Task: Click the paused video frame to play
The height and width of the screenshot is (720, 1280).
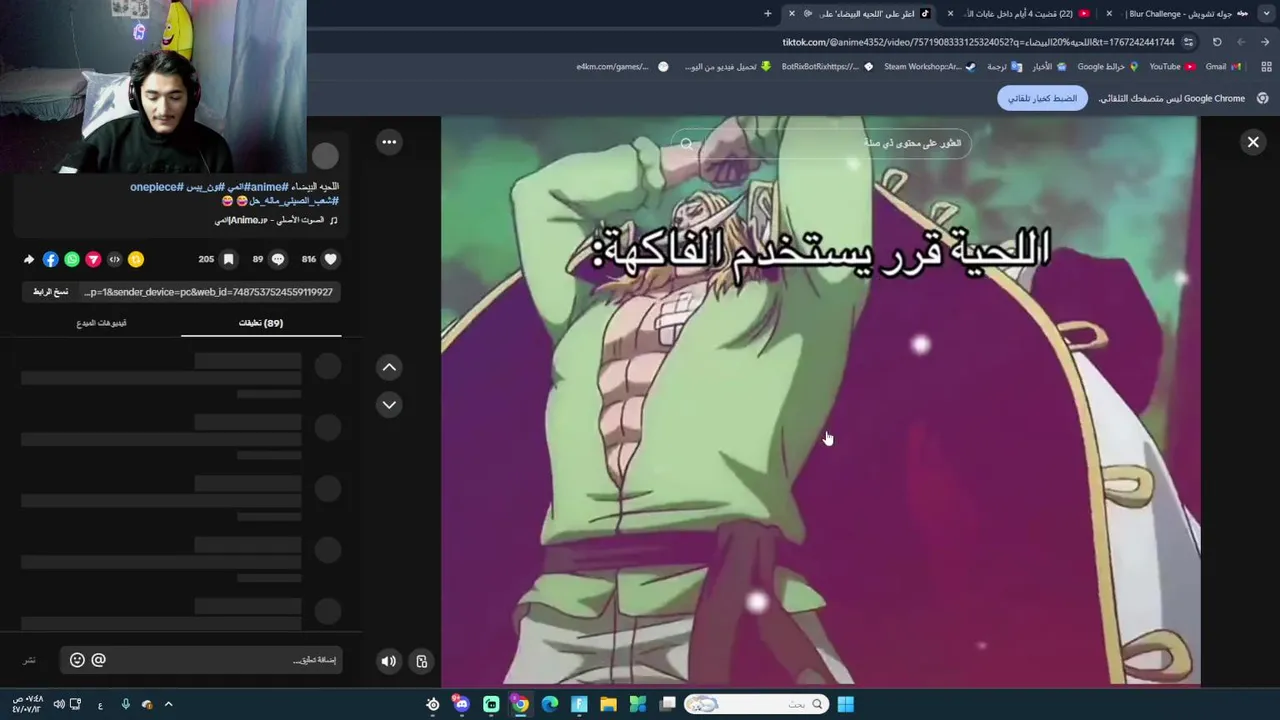Action: [x=820, y=400]
